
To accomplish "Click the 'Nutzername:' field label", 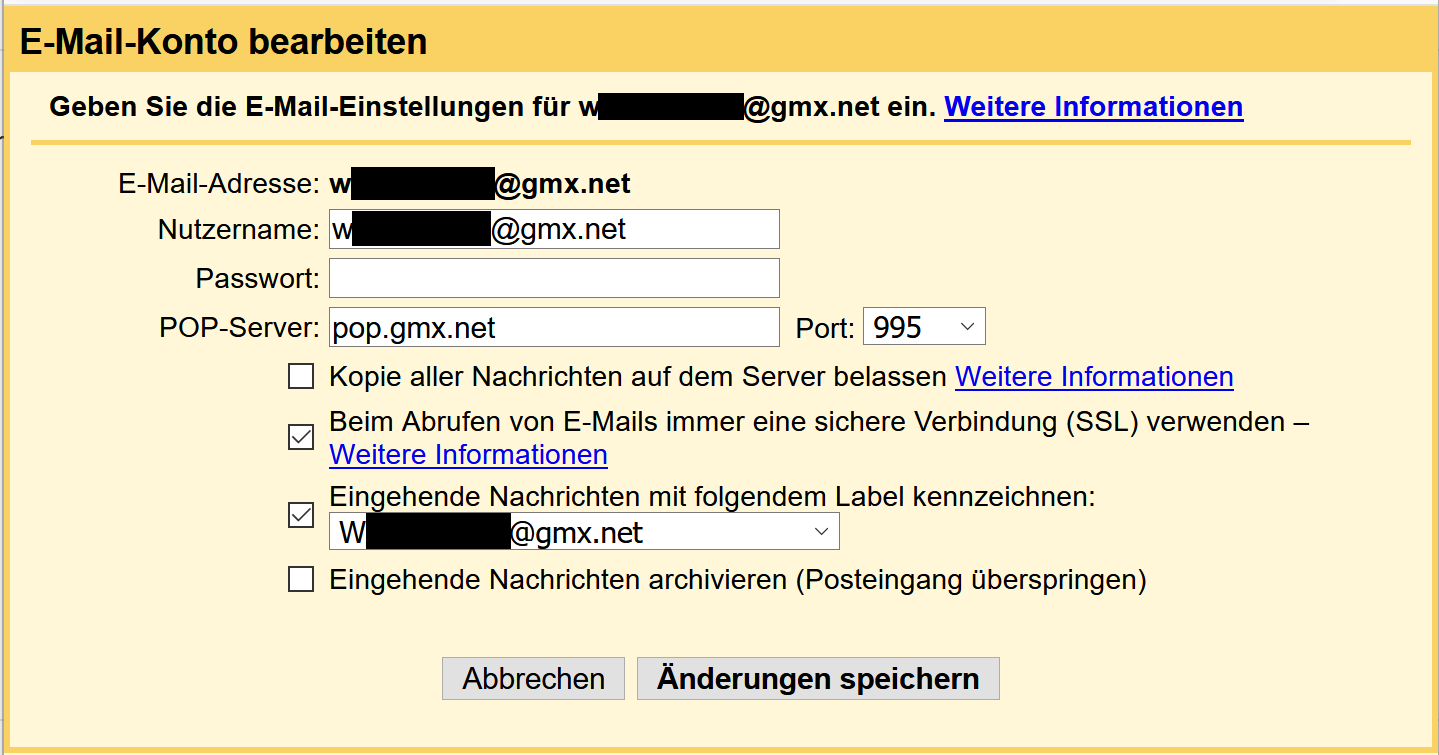I will 238,230.
